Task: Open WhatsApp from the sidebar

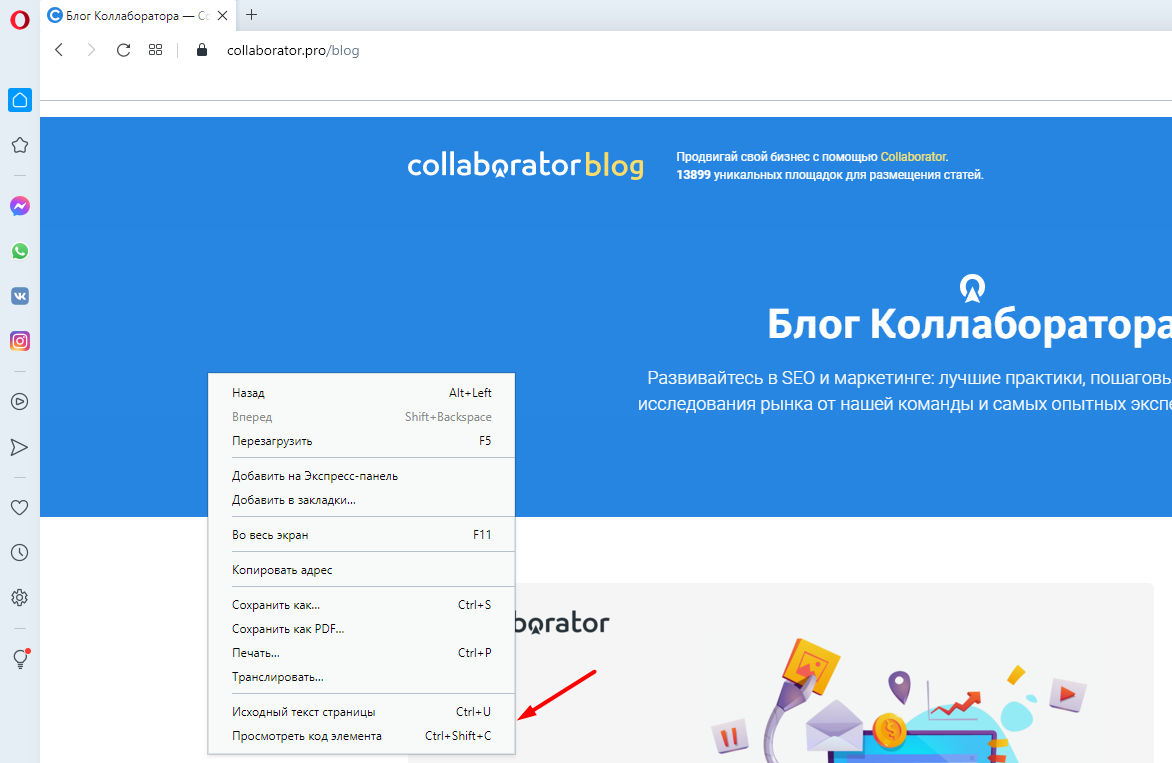Action: [x=19, y=251]
